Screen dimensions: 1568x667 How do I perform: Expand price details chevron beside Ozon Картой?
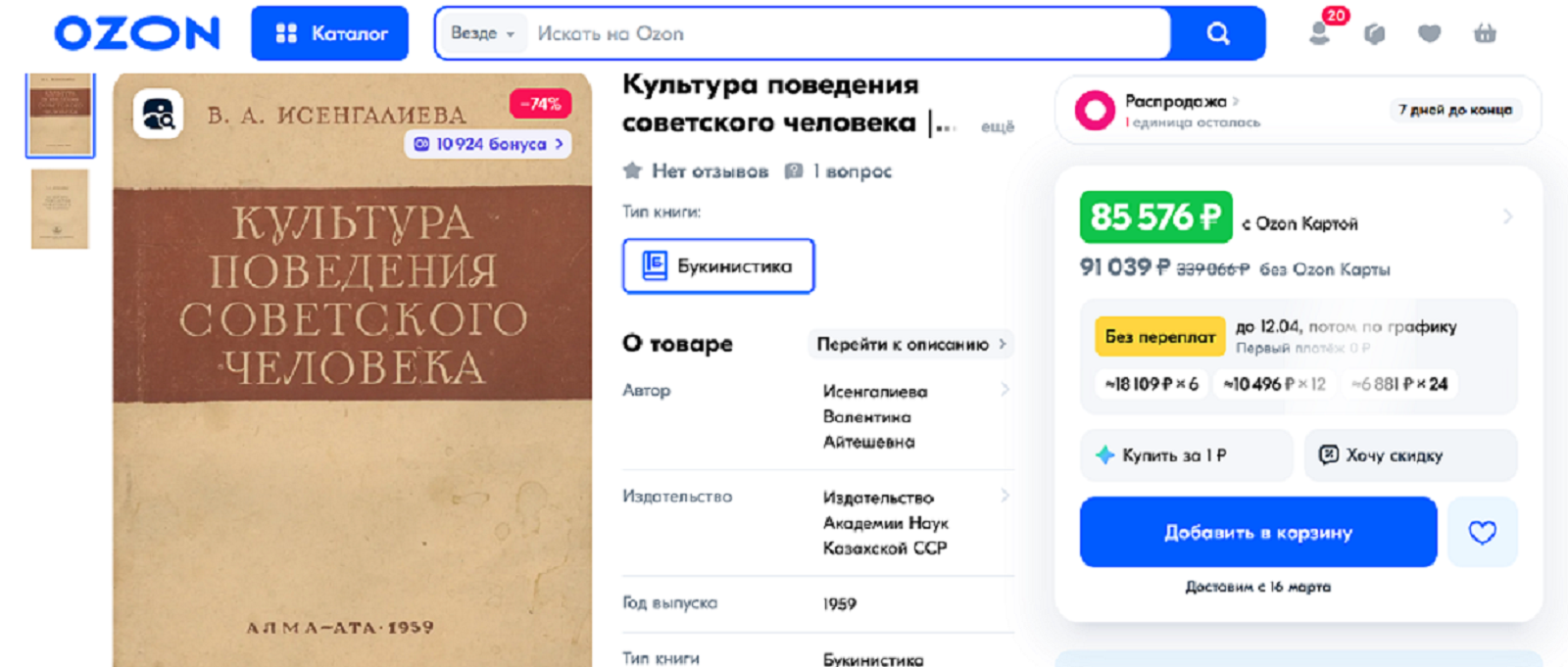(1507, 216)
